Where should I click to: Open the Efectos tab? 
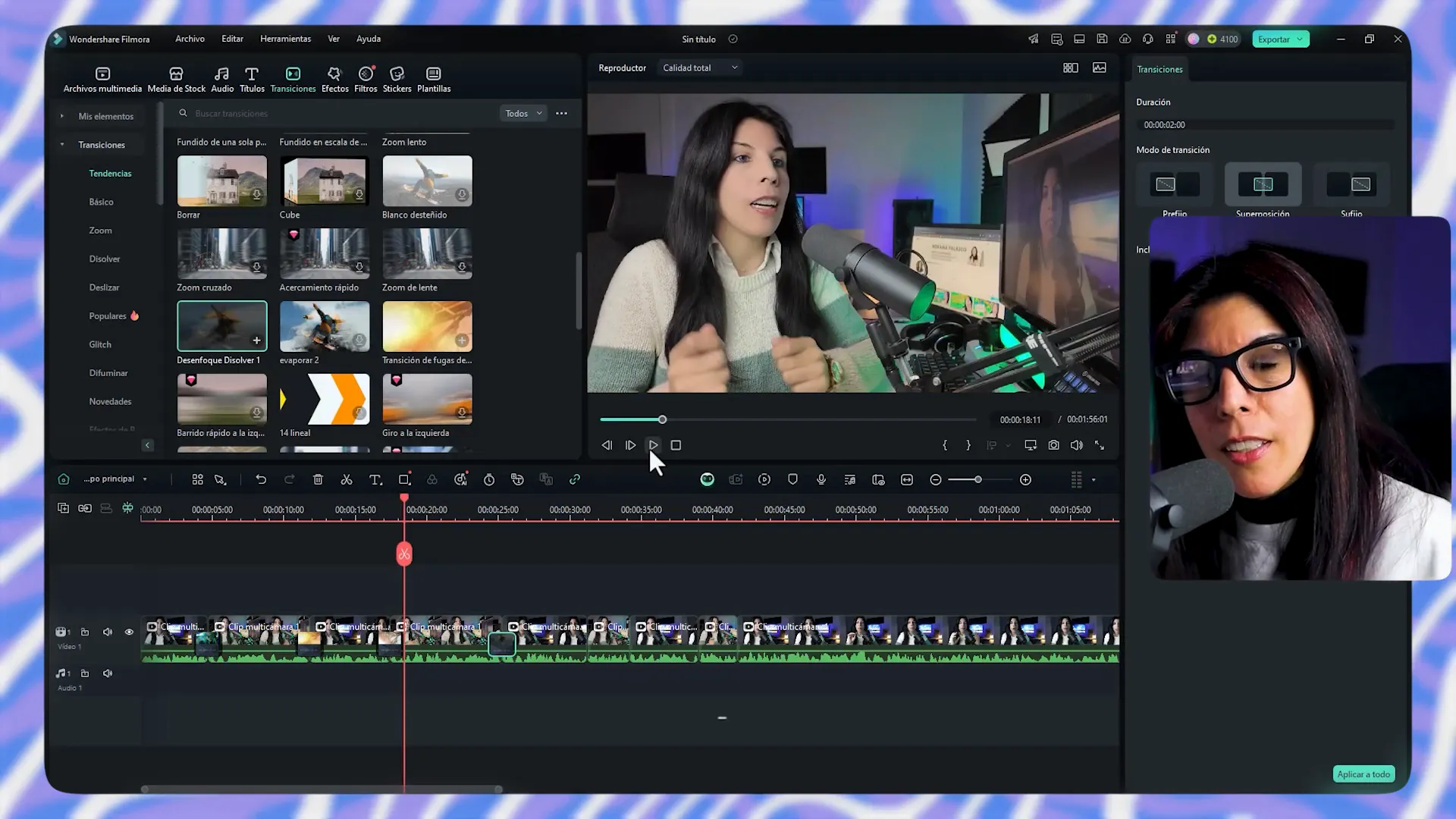(334, 80)
